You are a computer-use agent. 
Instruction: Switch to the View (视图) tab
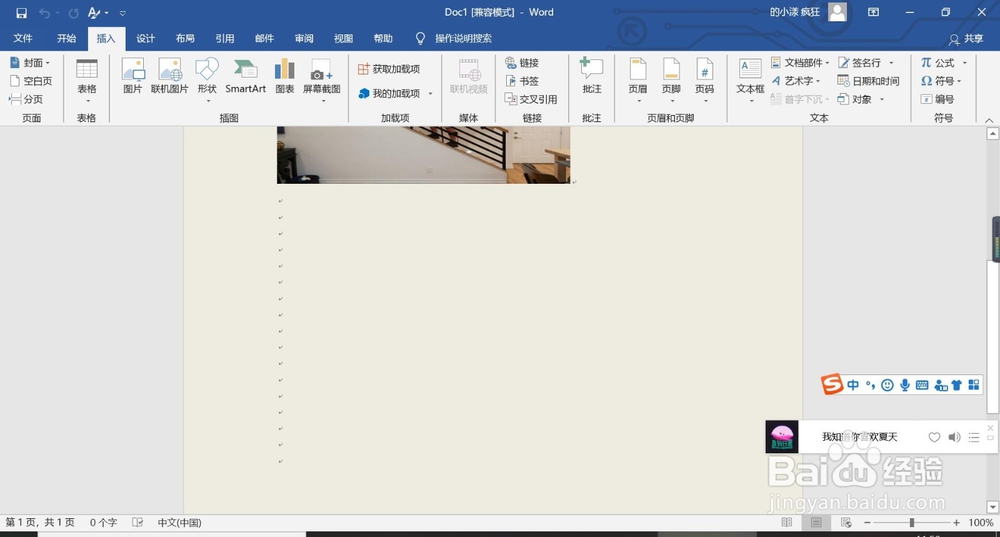coord(343,38)
